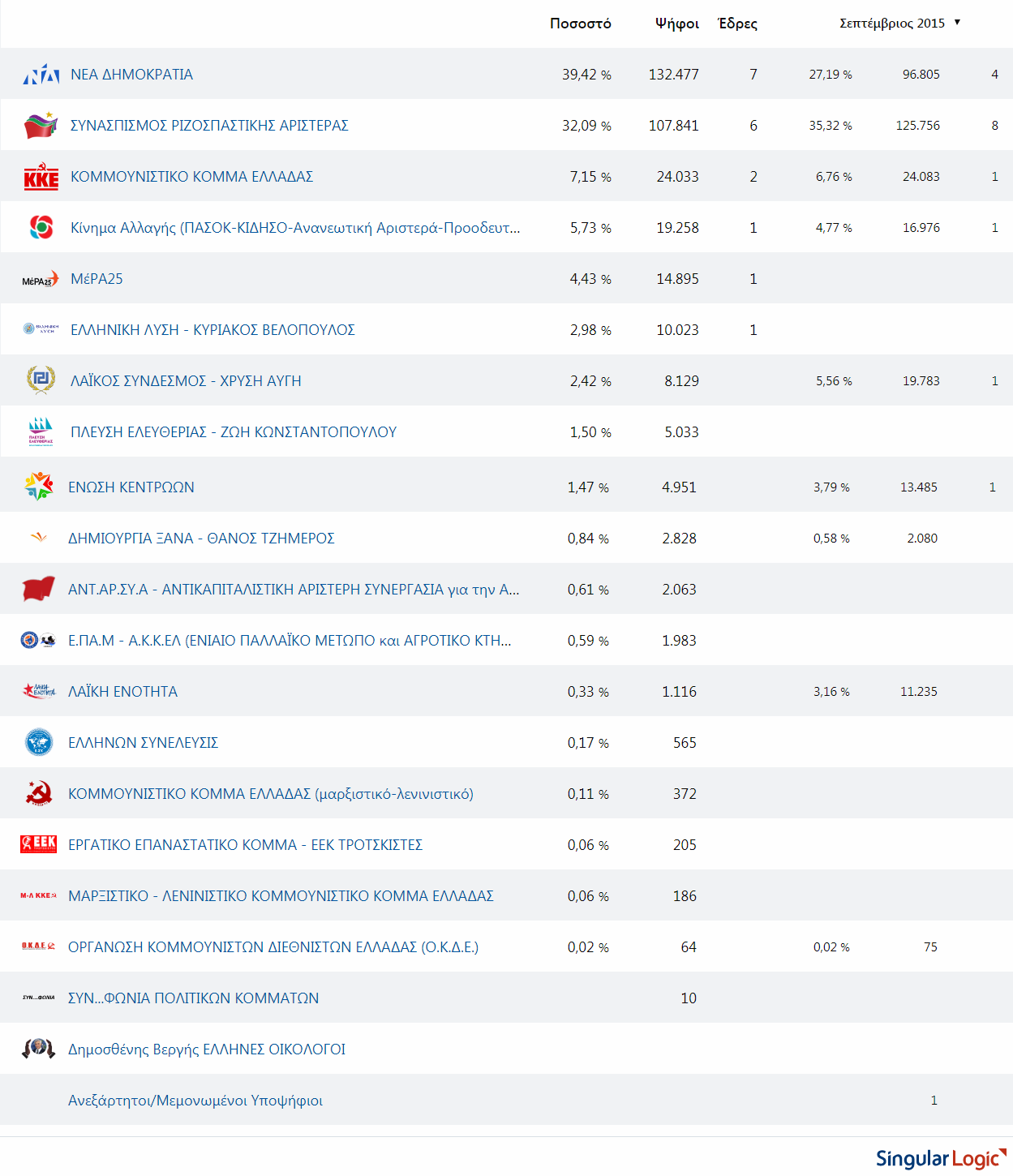This screenshot has height=1176, width=1013.
Task: Open ΕΛΛΗΝΙΚΗ ΛΥΣΗ - ΚΥΡΙΑΚΟΣ ΒΕΛΟΠΟΥΛΟΣ link
Action: click(x=212, y=330)
